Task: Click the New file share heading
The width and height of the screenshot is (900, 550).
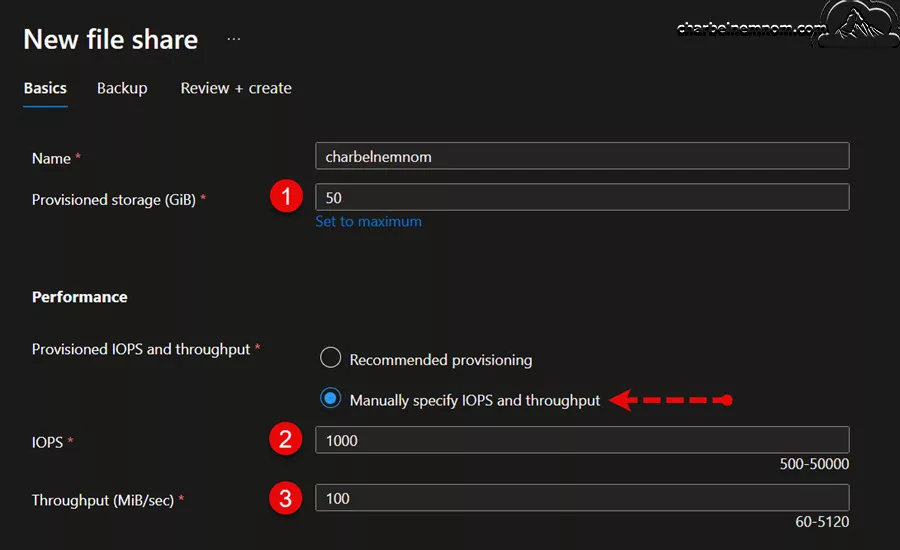Action: pos(111,40)
